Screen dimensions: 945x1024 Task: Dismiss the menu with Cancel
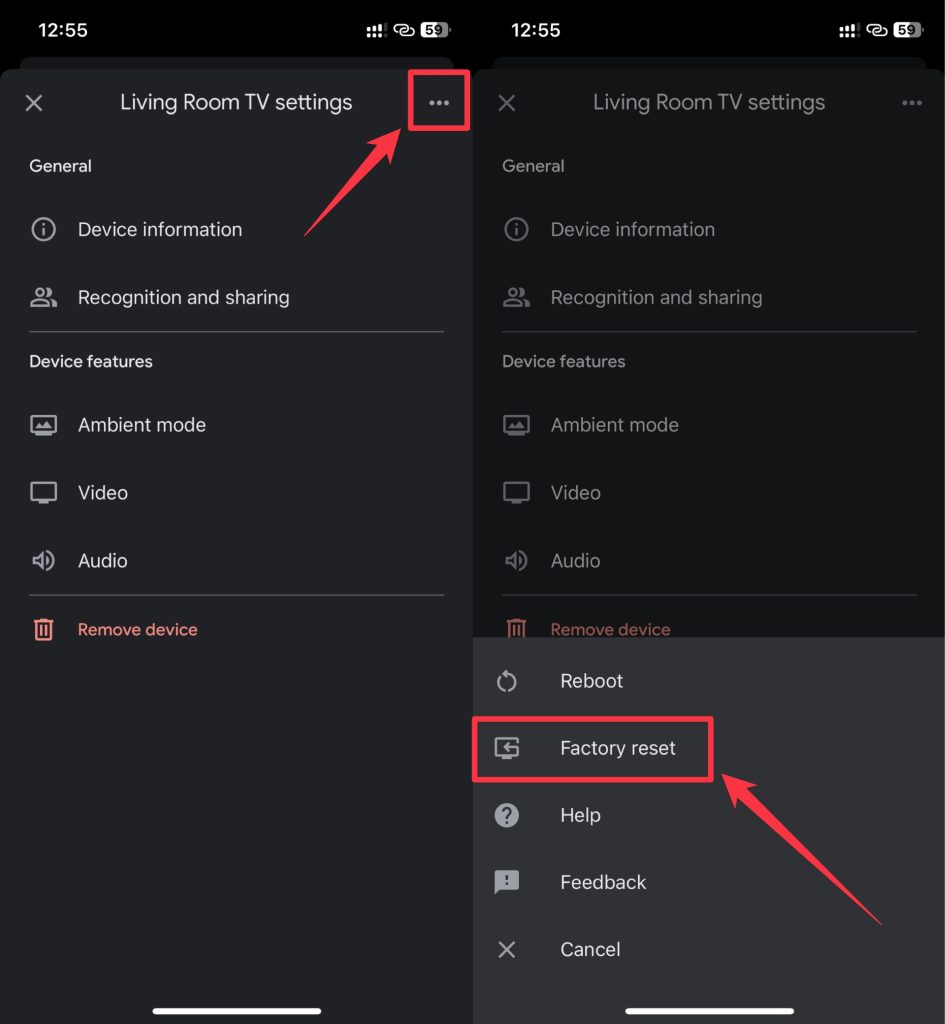tap(590, 949)
